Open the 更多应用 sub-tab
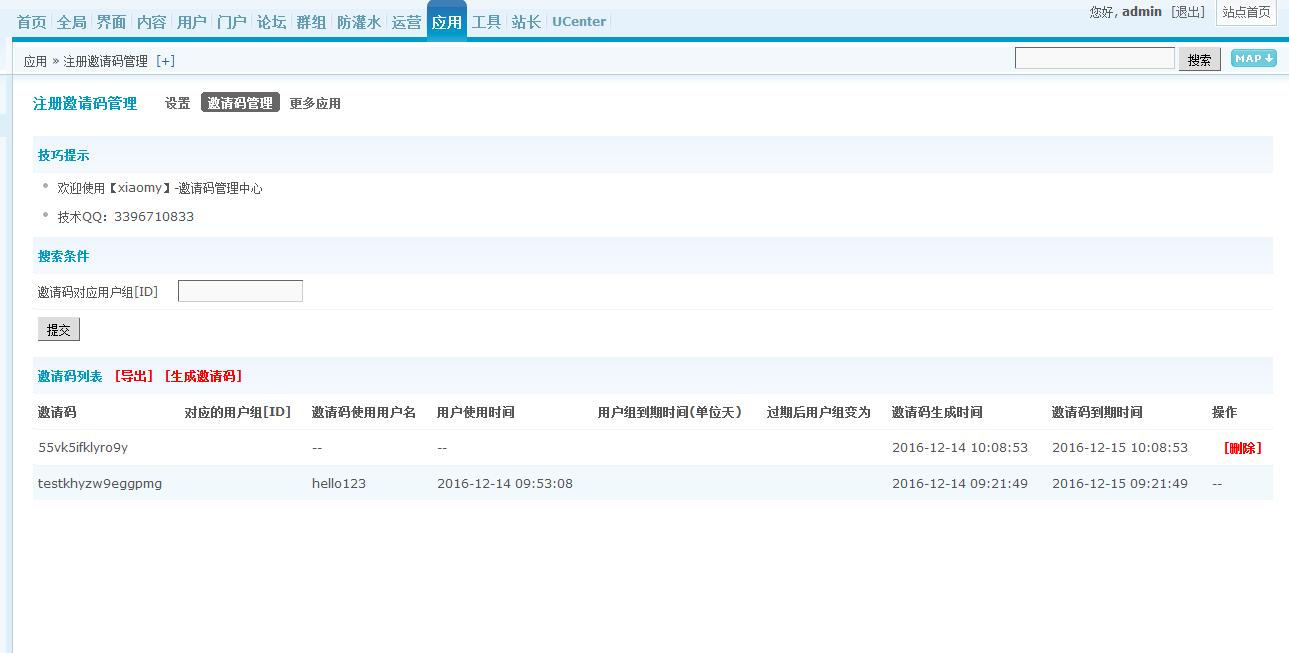The image size is (1289, 653). pos(315,103)
